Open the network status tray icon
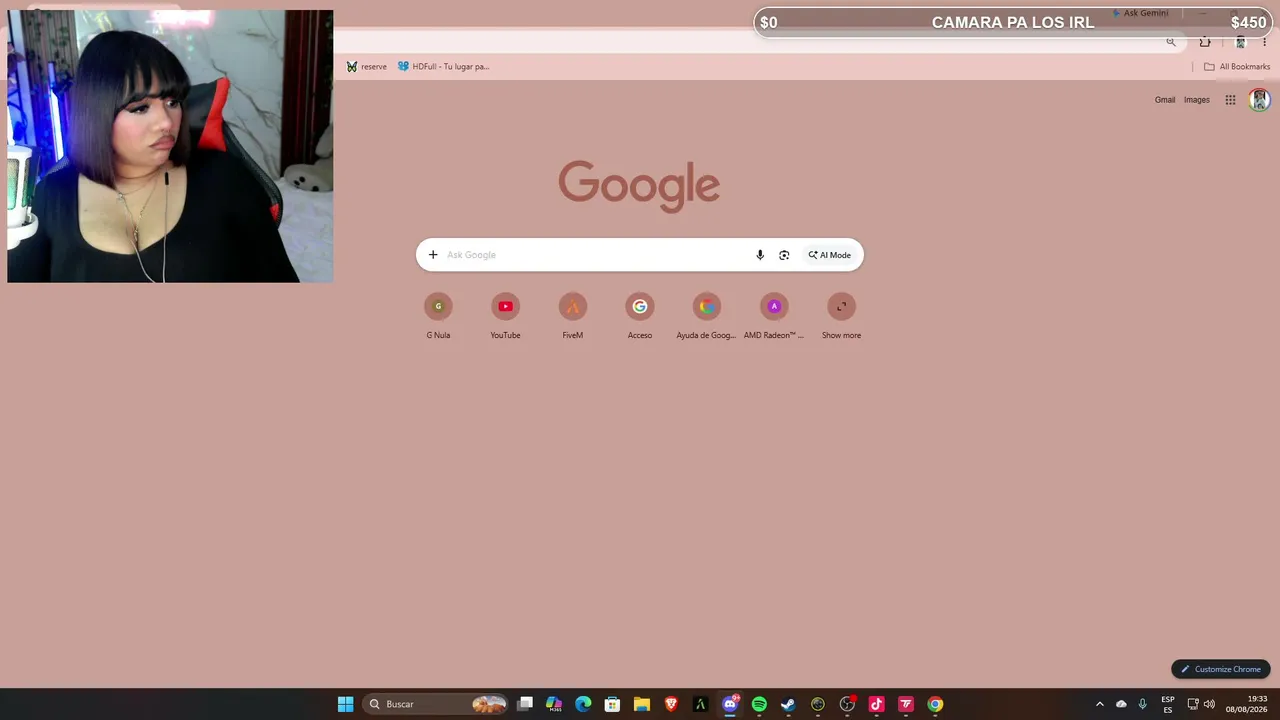 [1193, 704]
